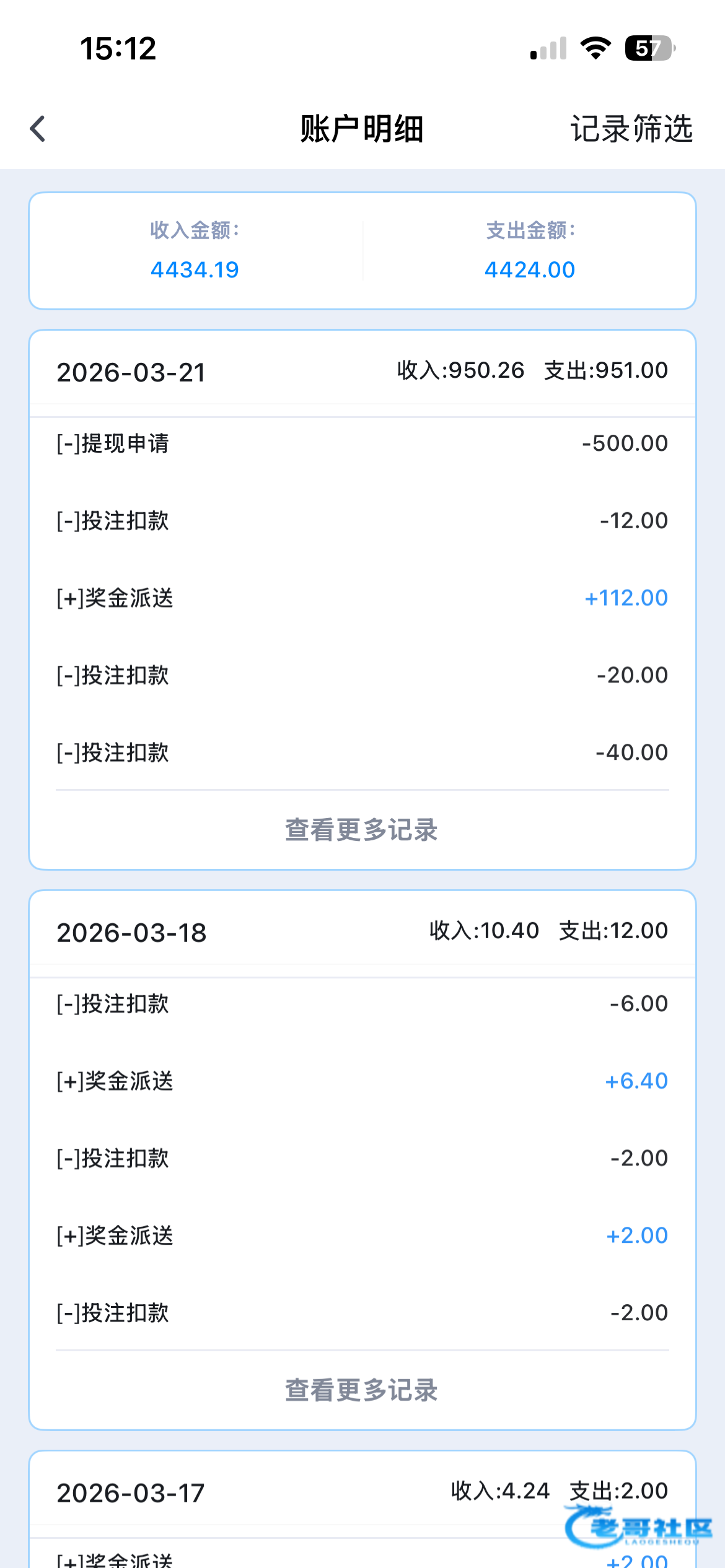Tap the Wi-Fi status icon
Screen dimensions: 725x1568
pos(595,48)
